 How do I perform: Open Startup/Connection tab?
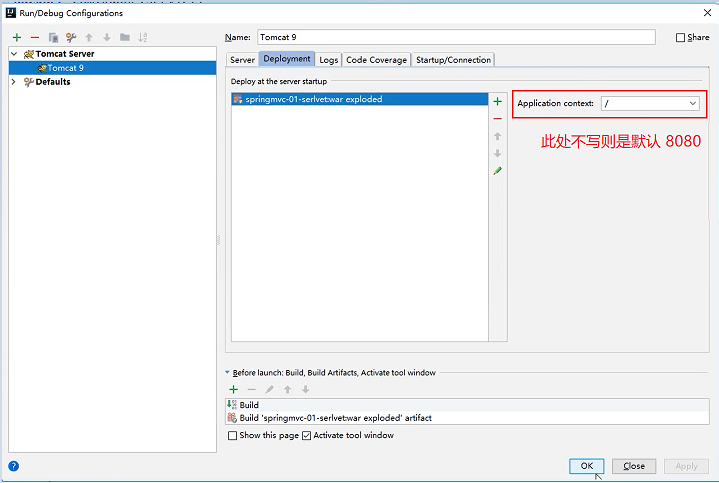click(453, 60)
